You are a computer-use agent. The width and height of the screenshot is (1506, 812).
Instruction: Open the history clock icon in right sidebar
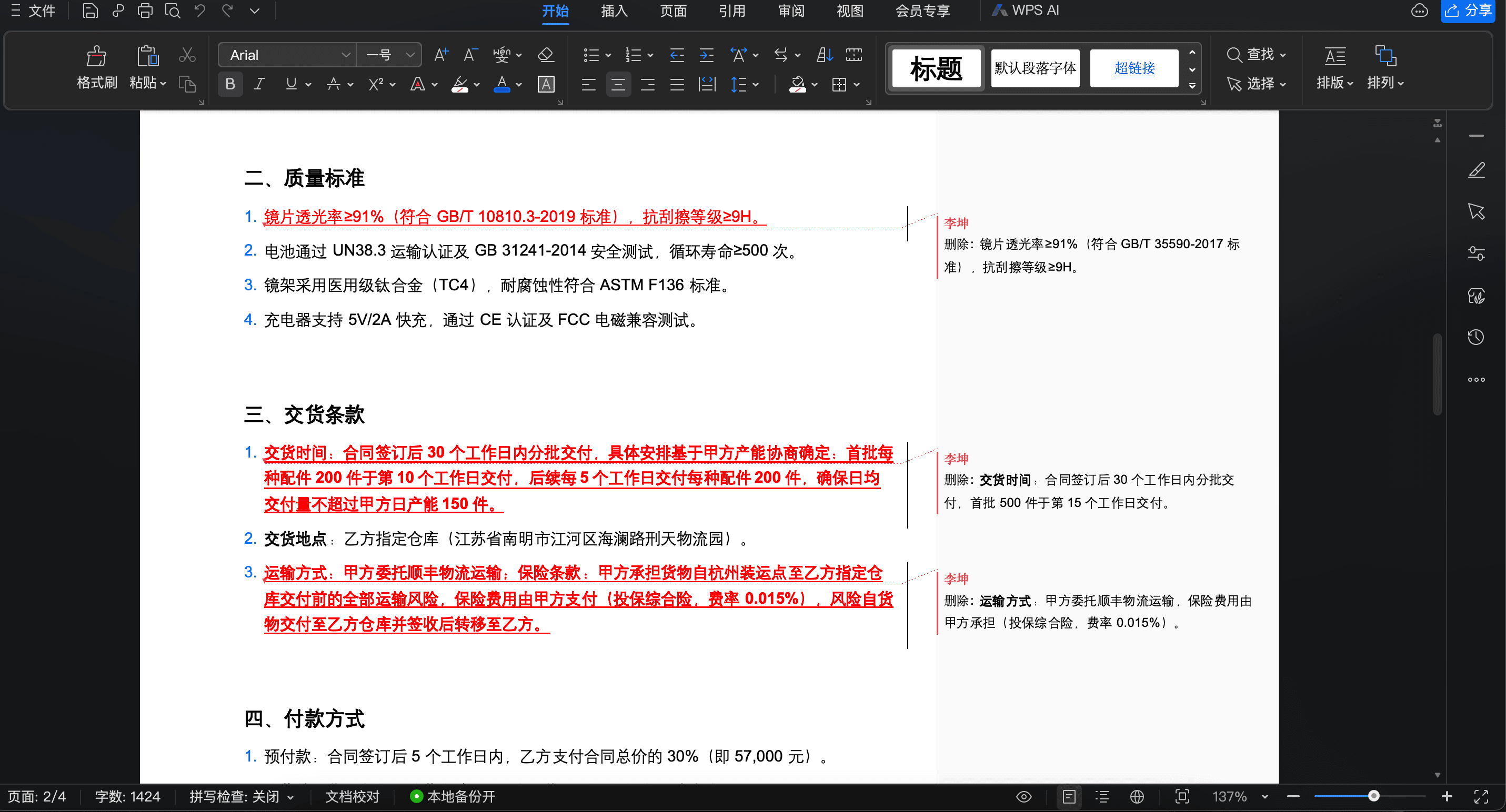coord(1476,337)
